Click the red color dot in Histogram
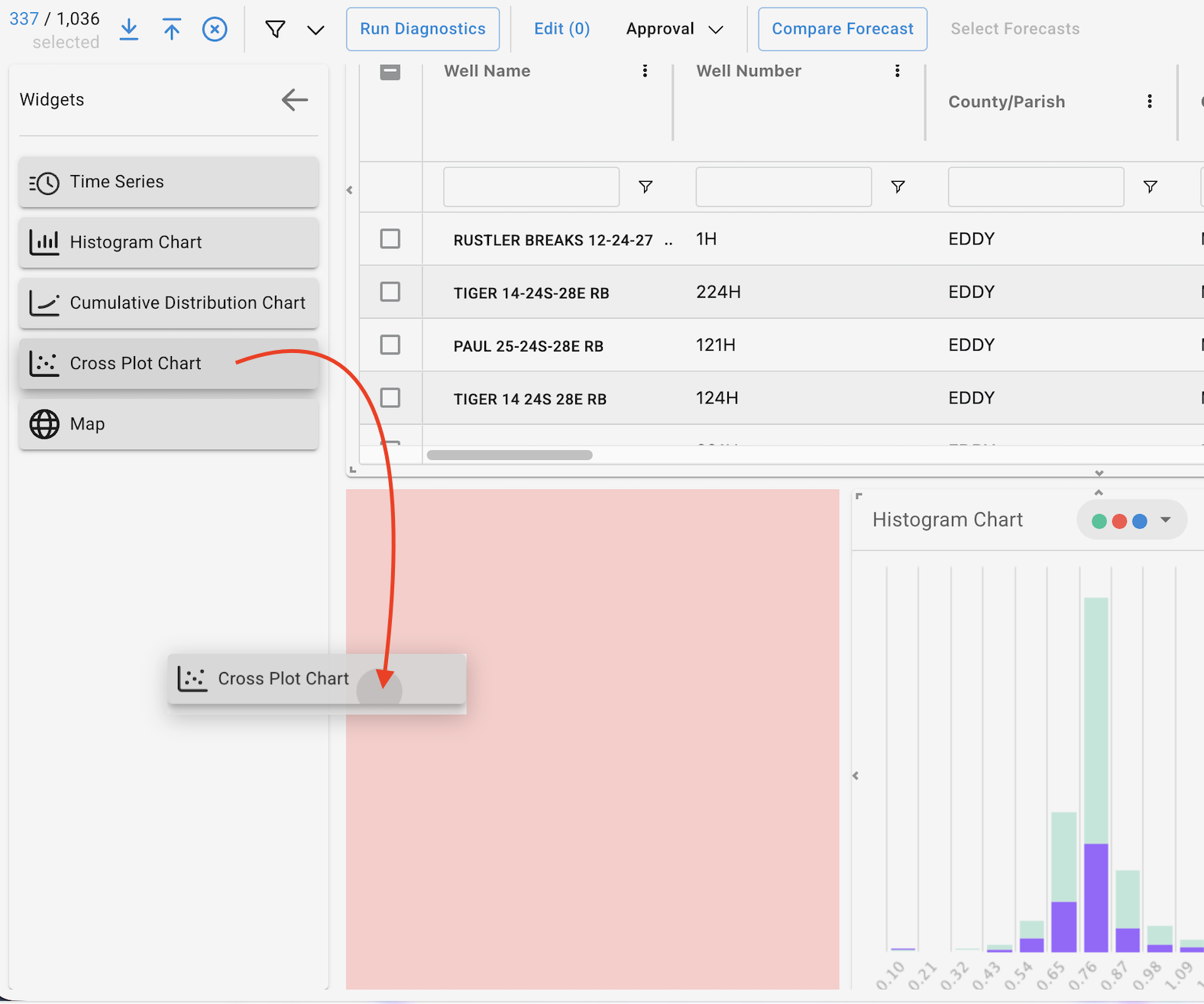This screenshot has height=1004, width=1204. 1119,521
